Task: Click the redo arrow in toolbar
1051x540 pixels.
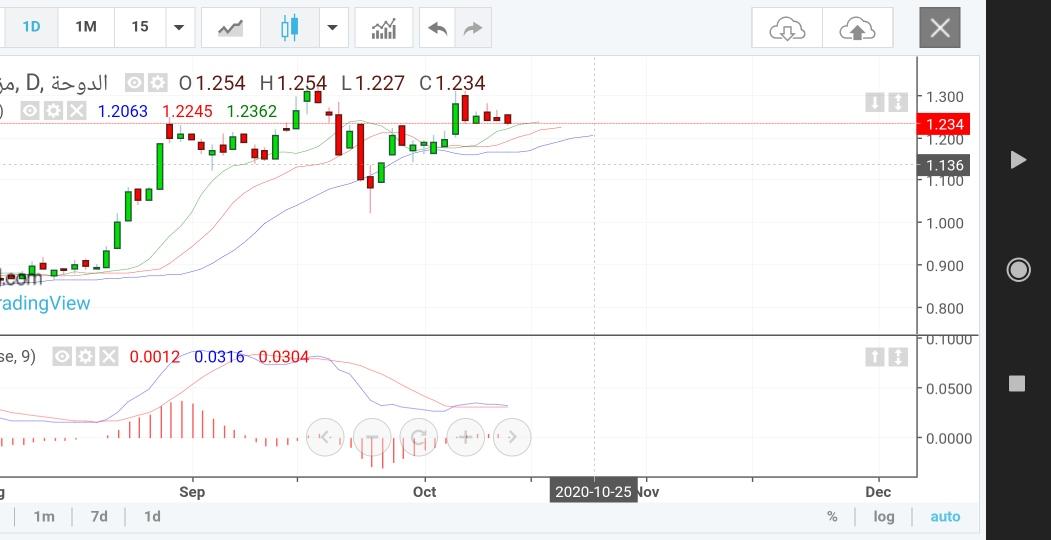Action: pos(473,28)
